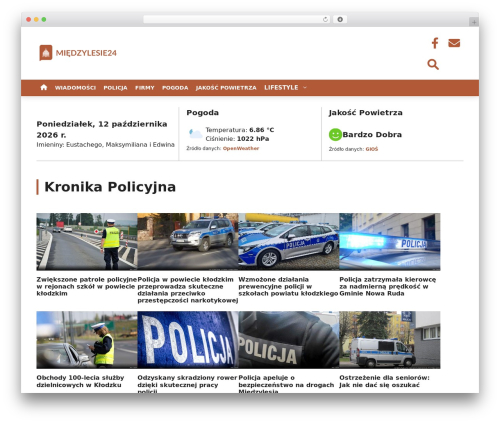Open the Jakość Powietrza menu item

[x=226, y=88]
